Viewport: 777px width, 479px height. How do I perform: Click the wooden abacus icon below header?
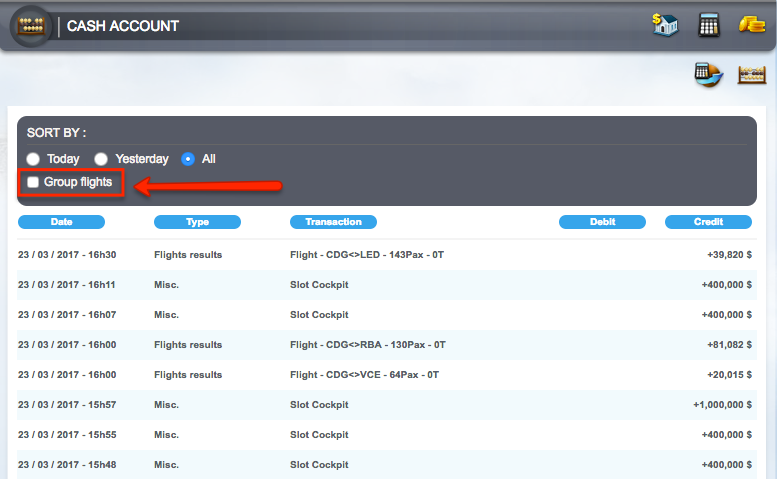pyautogui.click(x=752, y=75)
